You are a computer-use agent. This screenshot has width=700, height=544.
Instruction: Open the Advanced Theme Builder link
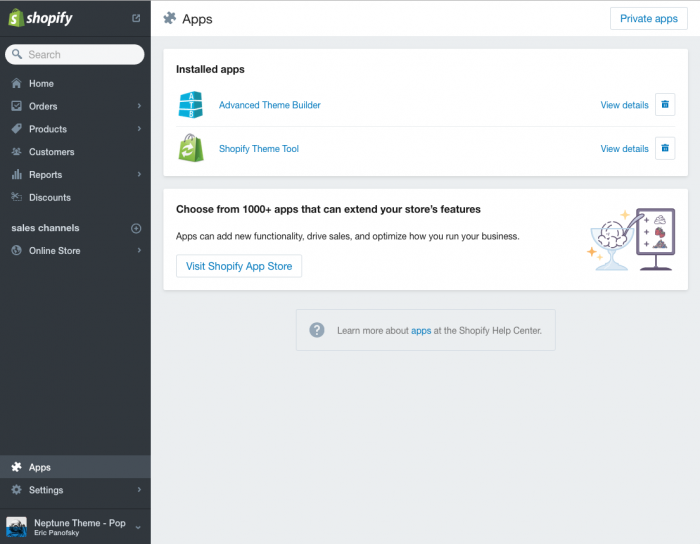270,105
